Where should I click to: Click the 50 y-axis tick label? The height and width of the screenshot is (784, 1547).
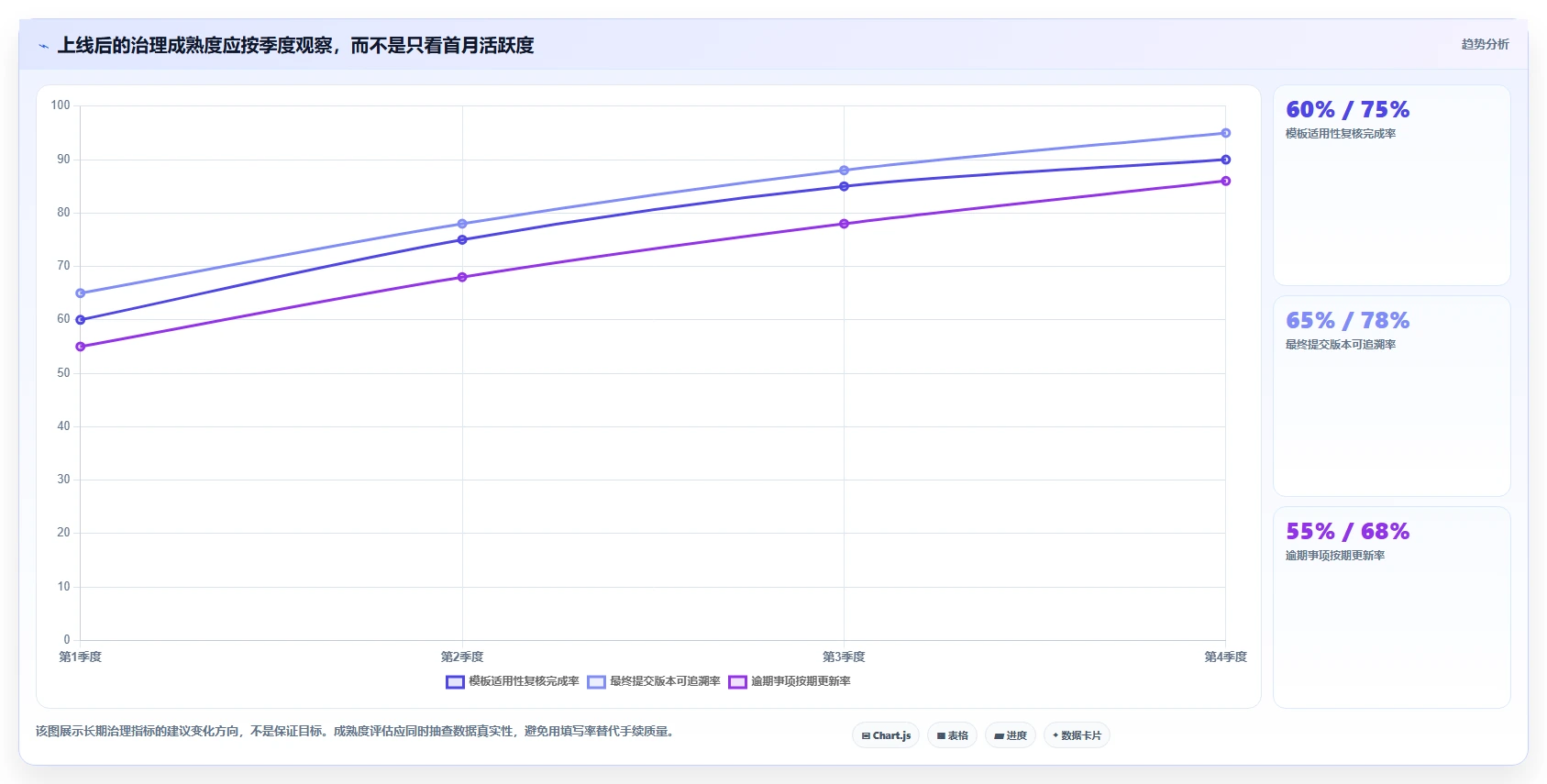coord(63,373)
